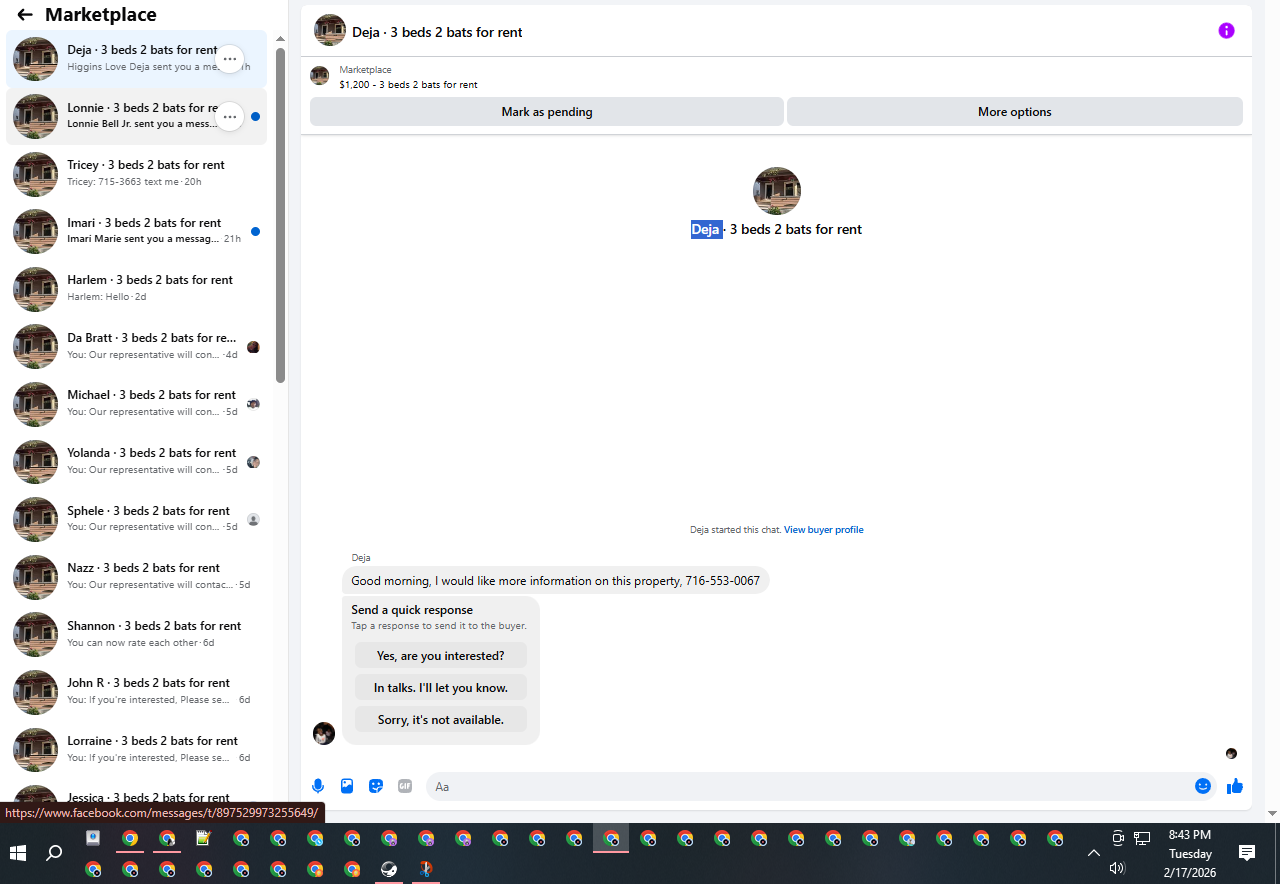Show hidden system tray icons chevron
1280x884 pixels.
pyautogui.click(x=1094, y=853)
